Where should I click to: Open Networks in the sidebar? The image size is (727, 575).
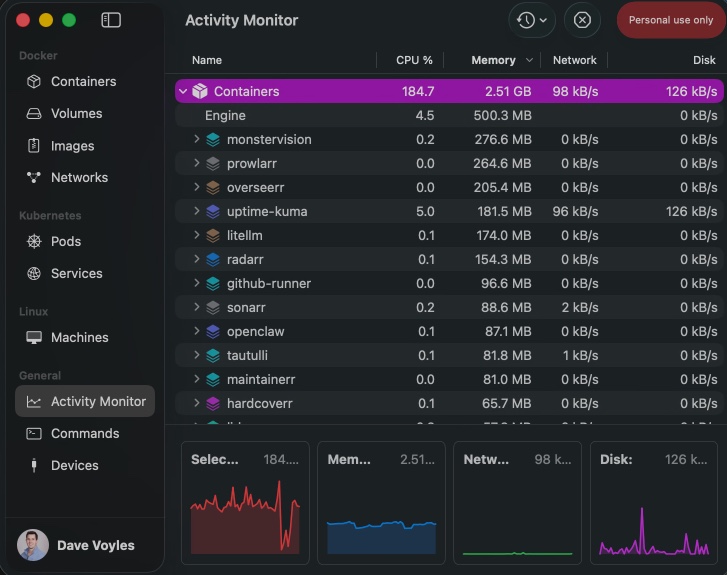click(85, 178)
